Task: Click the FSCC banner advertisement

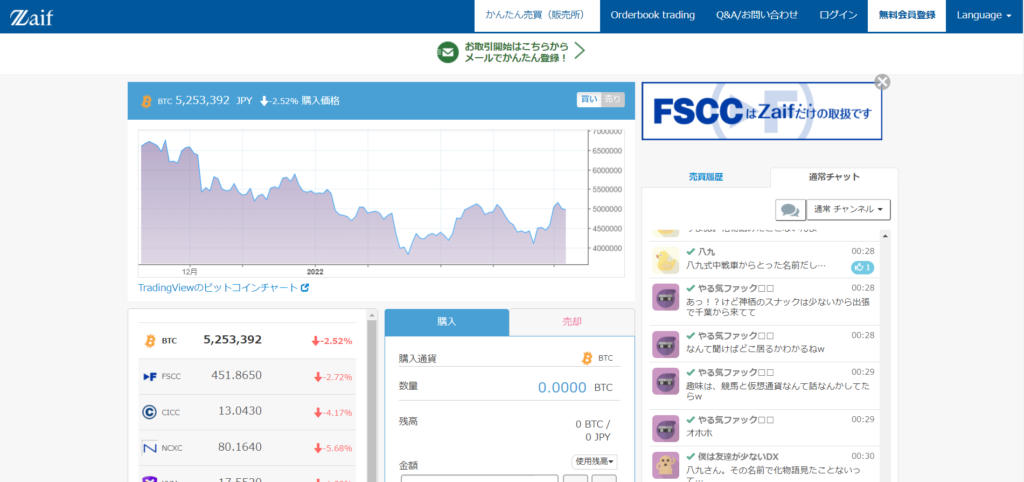Action: (x=761, y=111)
